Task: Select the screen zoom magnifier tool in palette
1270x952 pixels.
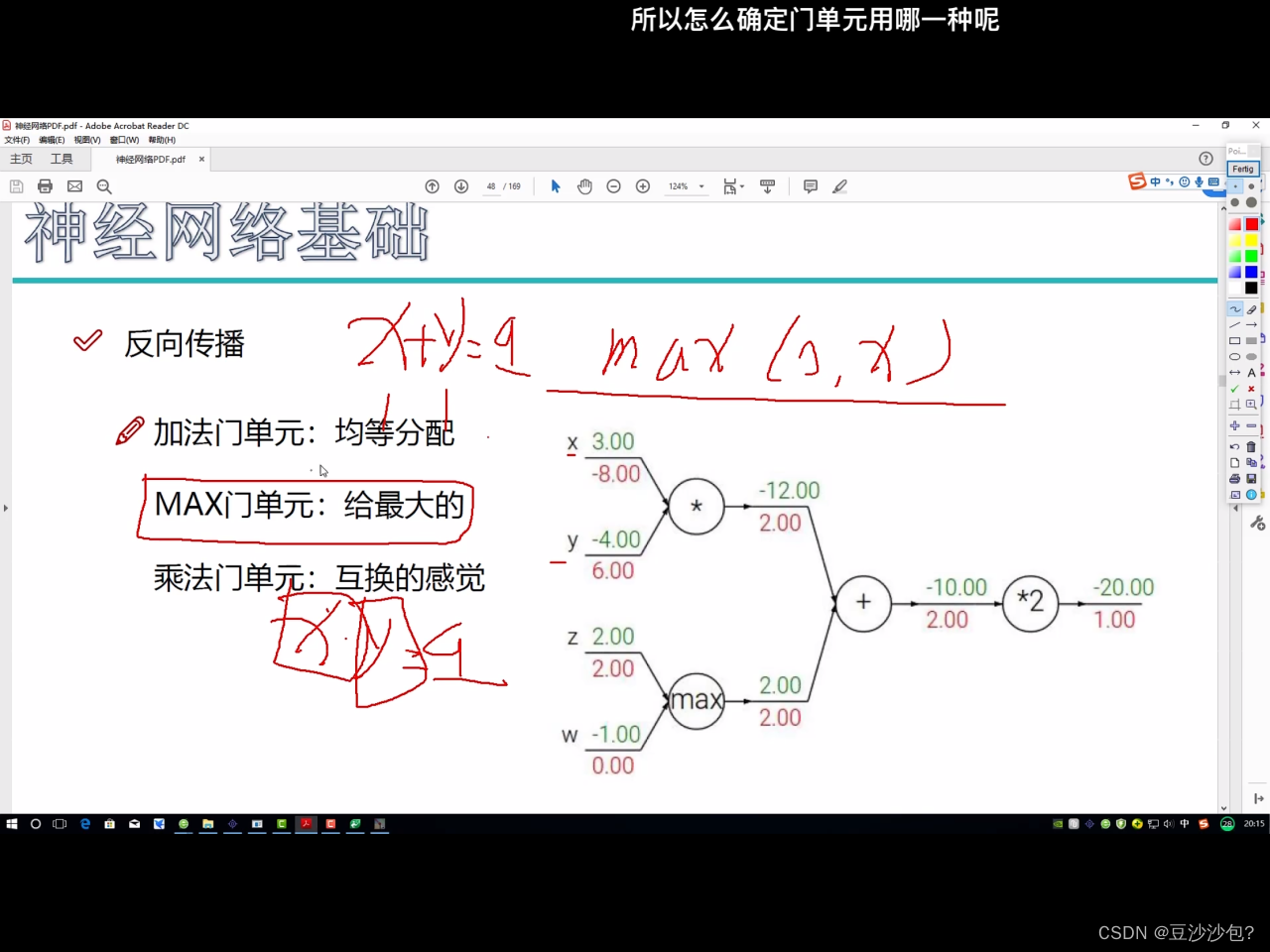Action: click(x=1251, y=405)
